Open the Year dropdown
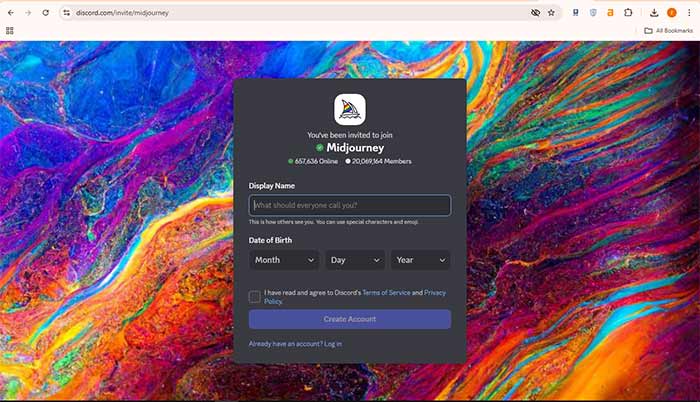Viewport: 700px width, 402px height. (421, 260)
